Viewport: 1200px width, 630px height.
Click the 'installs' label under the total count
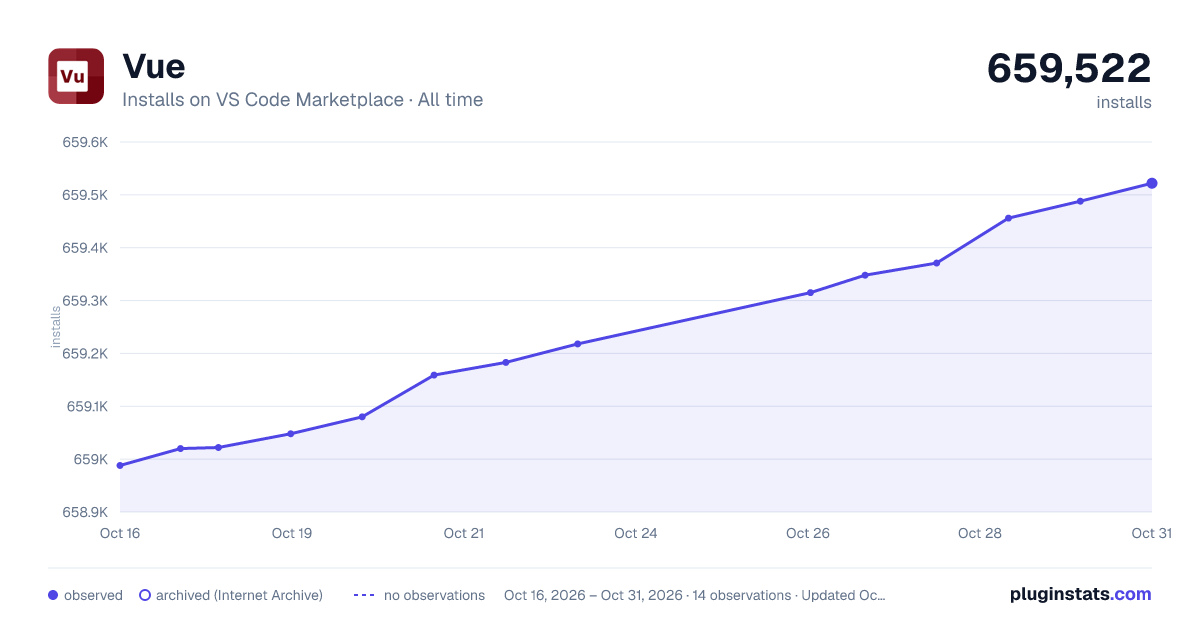coord(1124,102)
